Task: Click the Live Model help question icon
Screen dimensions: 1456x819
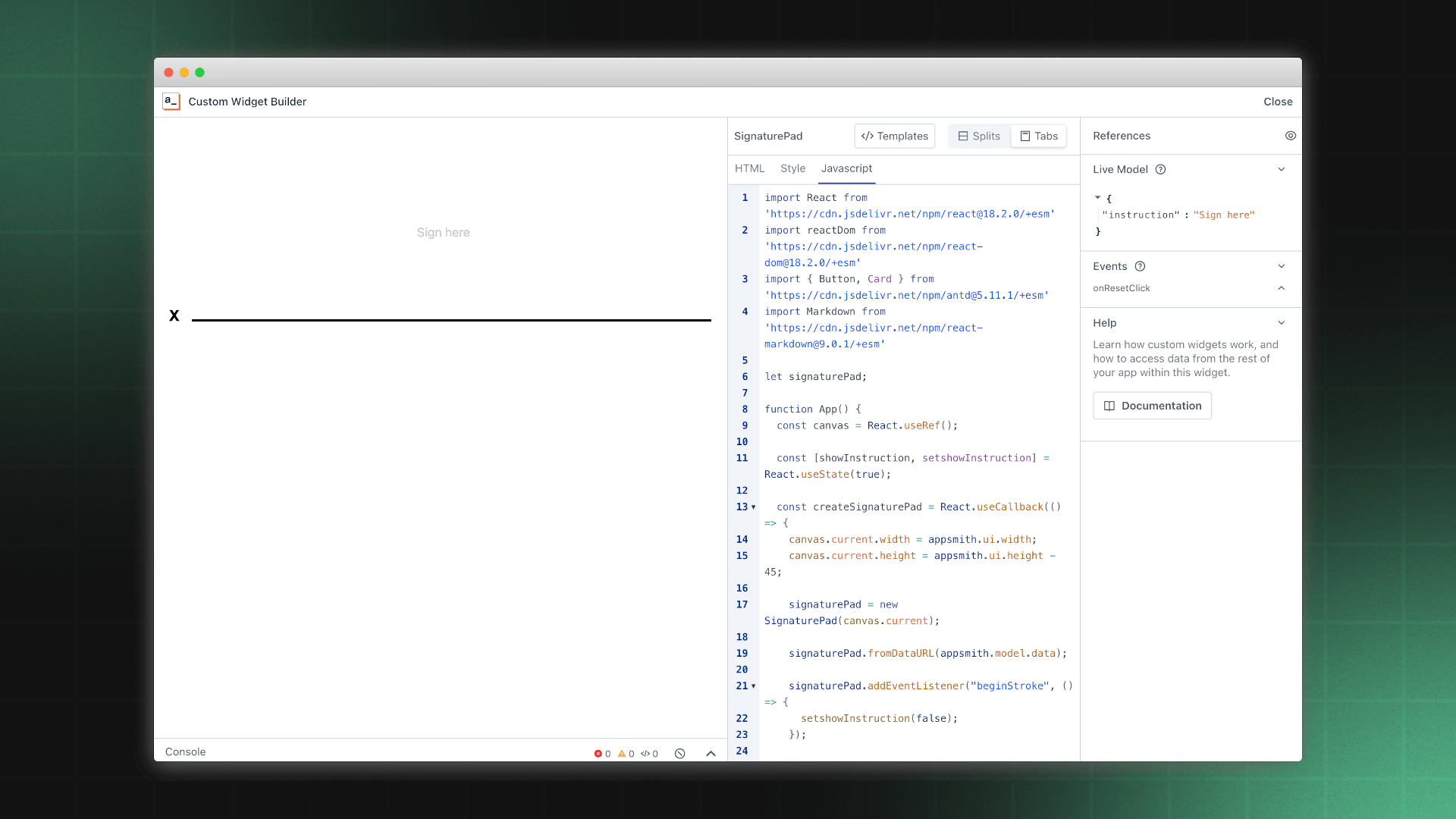Action: [1160, 170]
